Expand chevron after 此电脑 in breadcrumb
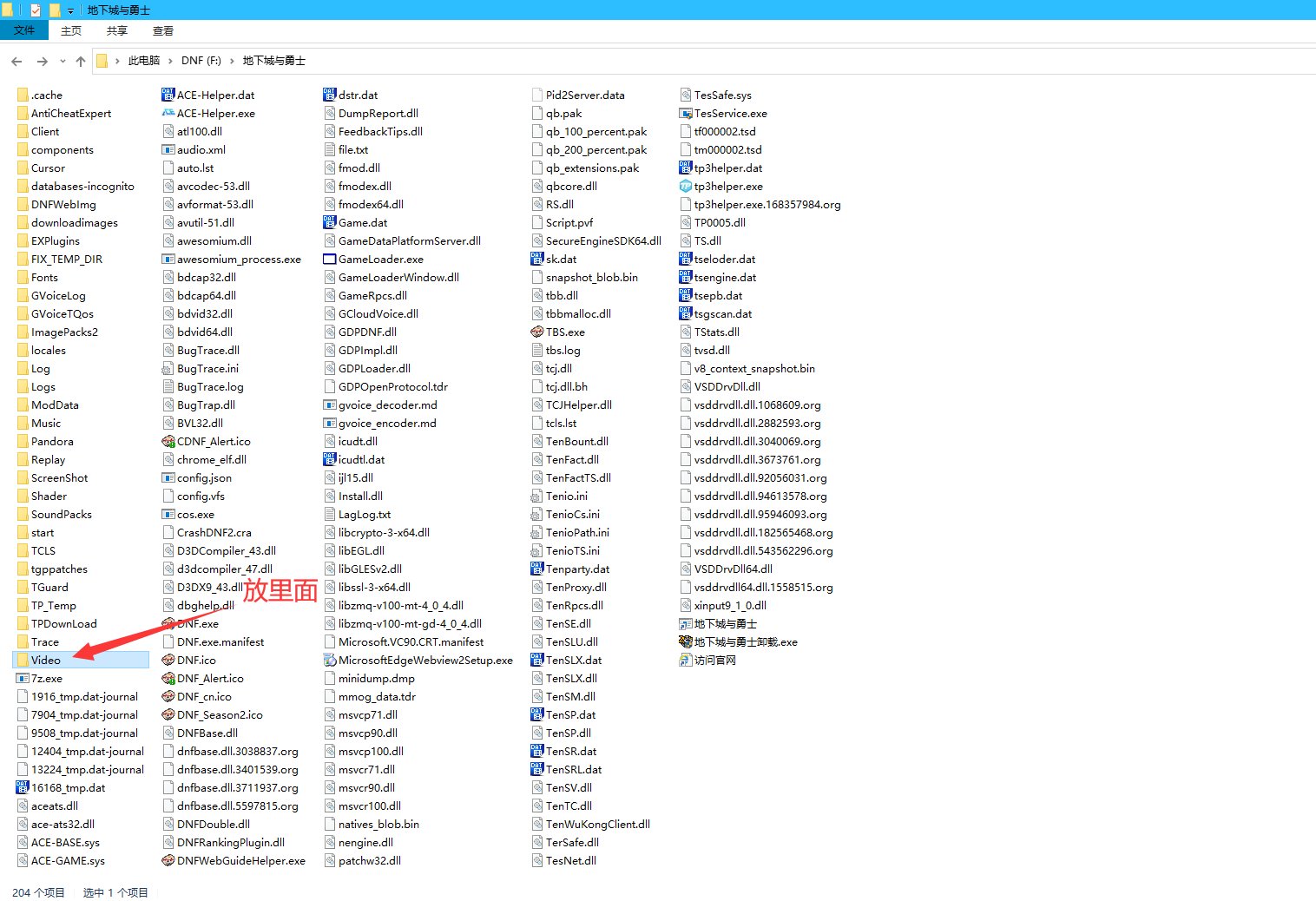This screenshot has width=1316, height=901. [171, 61]
